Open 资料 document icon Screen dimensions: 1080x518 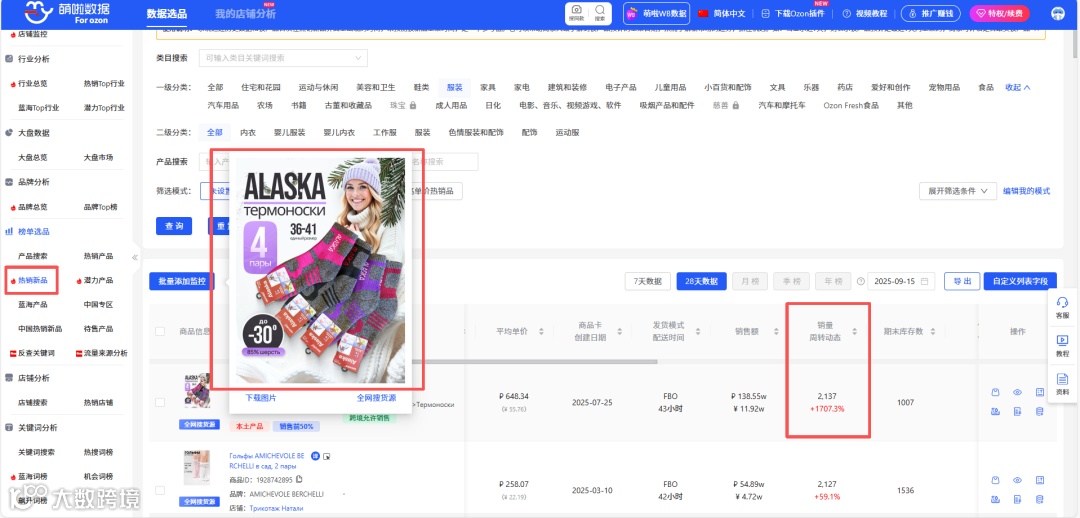(x=1062, y=384)
